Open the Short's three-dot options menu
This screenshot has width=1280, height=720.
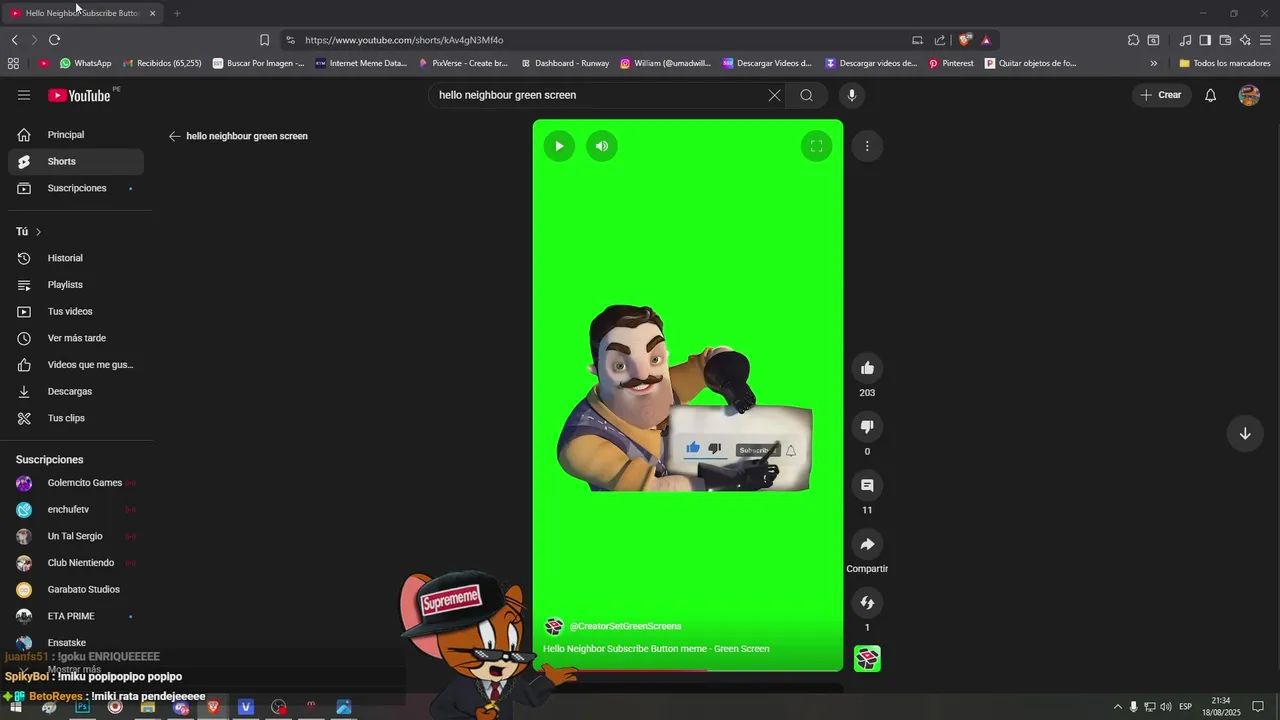[867, 146]
